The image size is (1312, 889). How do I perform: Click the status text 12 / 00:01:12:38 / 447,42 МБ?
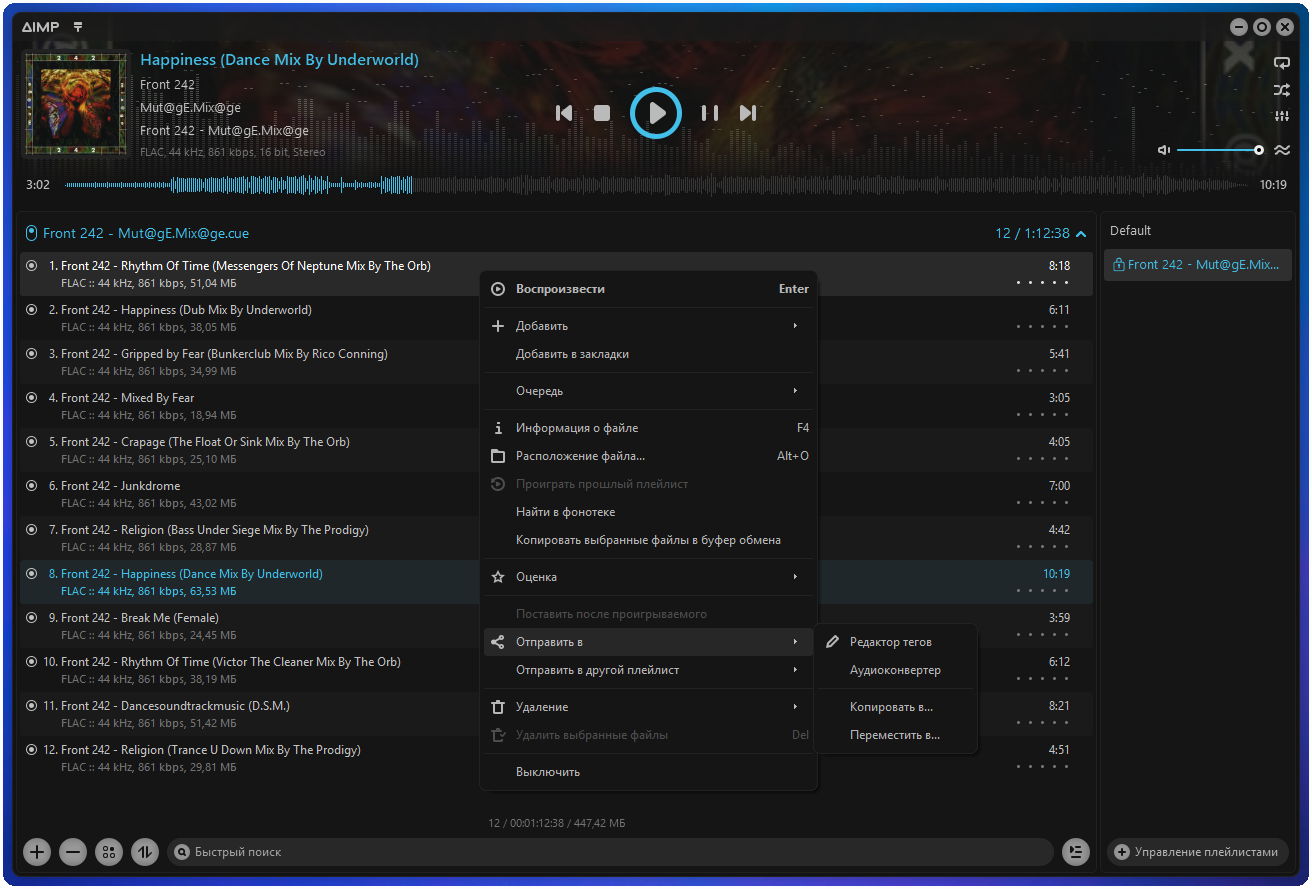[x=556, y=823]
